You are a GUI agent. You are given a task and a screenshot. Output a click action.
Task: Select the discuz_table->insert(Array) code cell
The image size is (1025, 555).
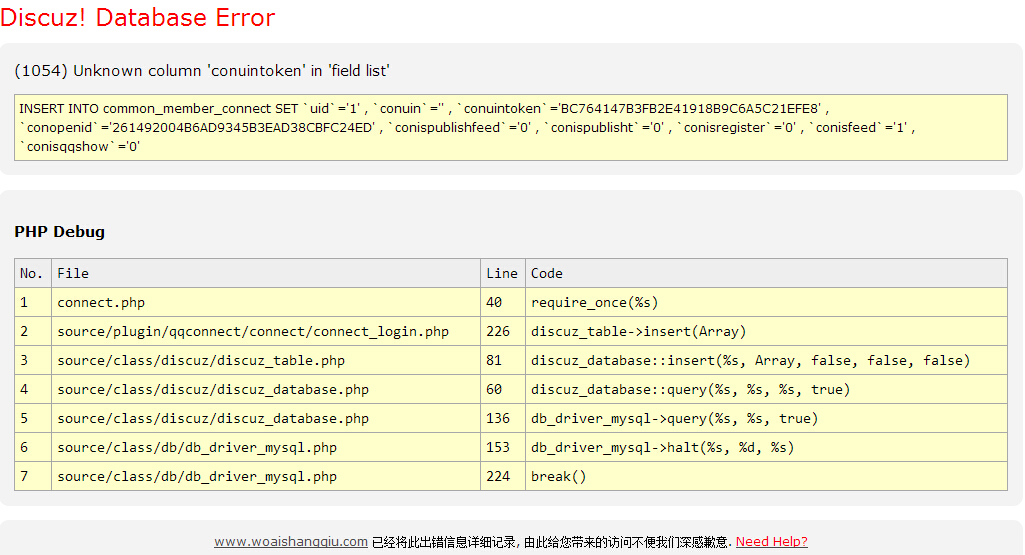pos(766,331)
